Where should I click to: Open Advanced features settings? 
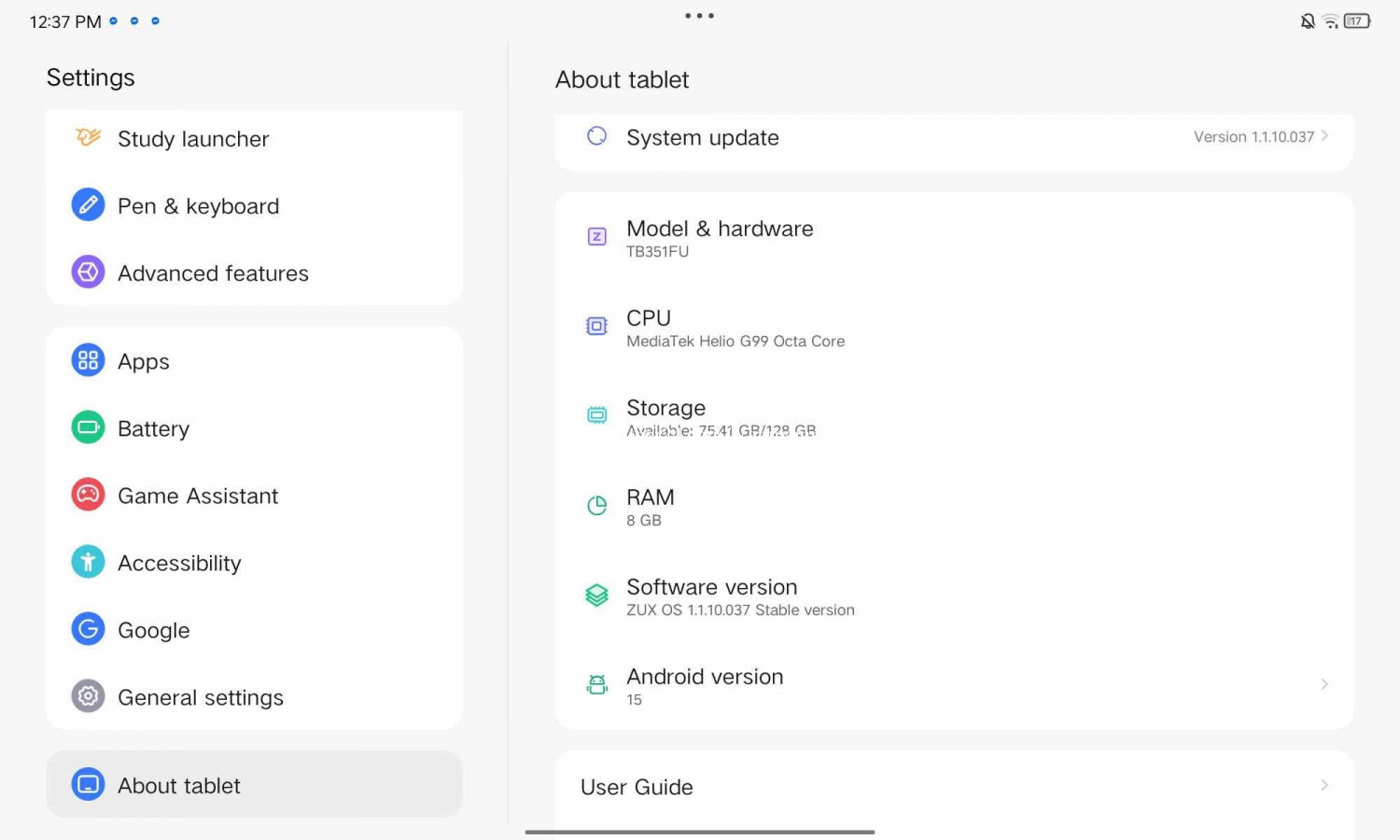pos(254,273)
